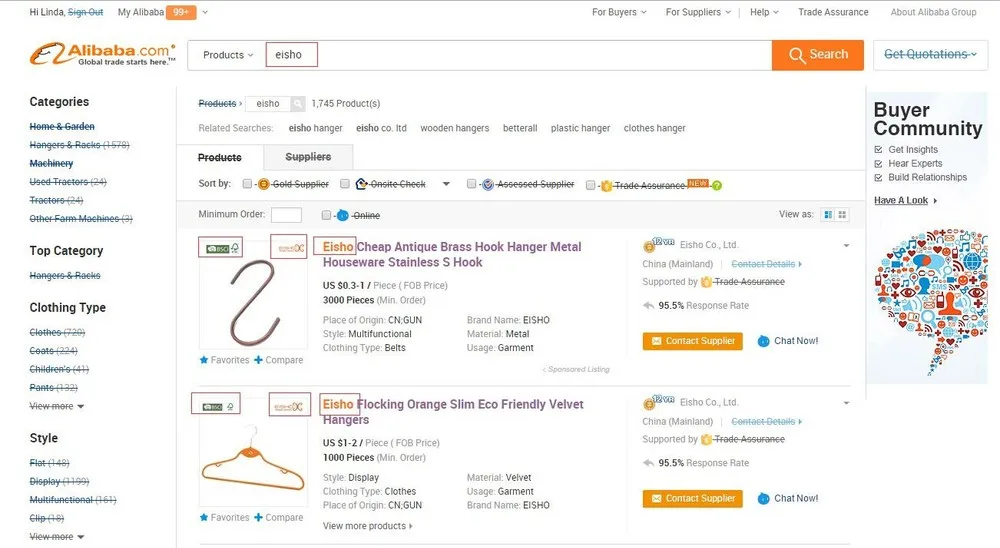Open Chat Now for the S Hook supplier
Viewport: 1000px width, 548px height.
coord(788,341)
